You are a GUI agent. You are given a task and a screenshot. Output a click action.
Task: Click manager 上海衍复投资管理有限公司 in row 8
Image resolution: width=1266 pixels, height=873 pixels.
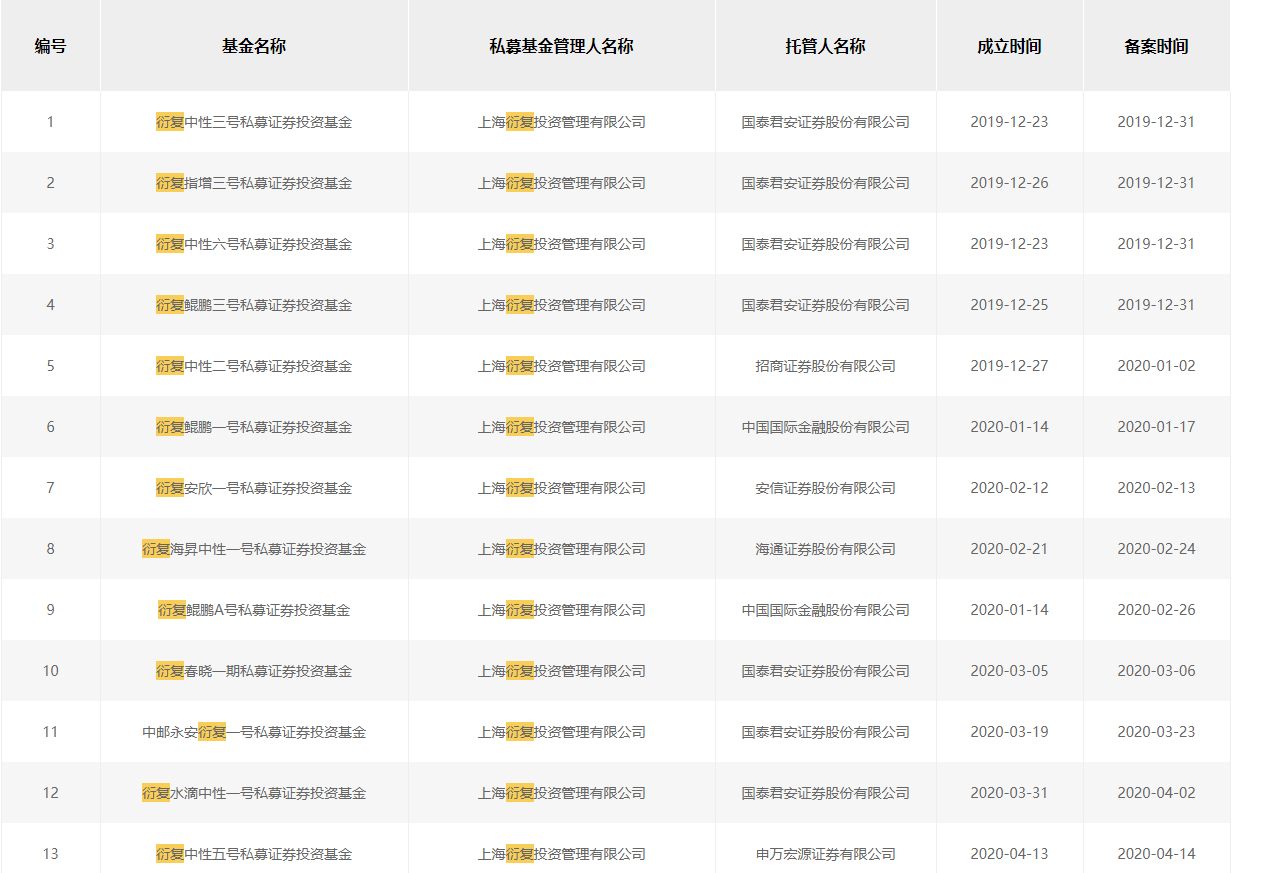561,549
